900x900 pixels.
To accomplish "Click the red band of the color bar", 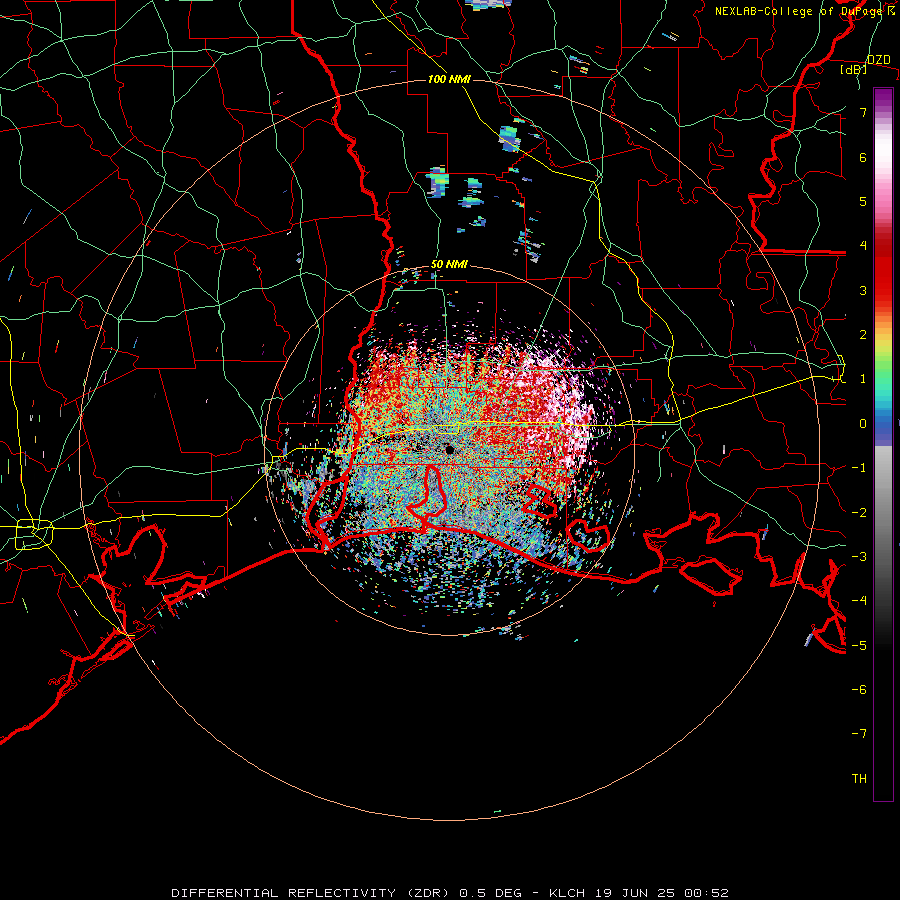I will pos(883,270).
